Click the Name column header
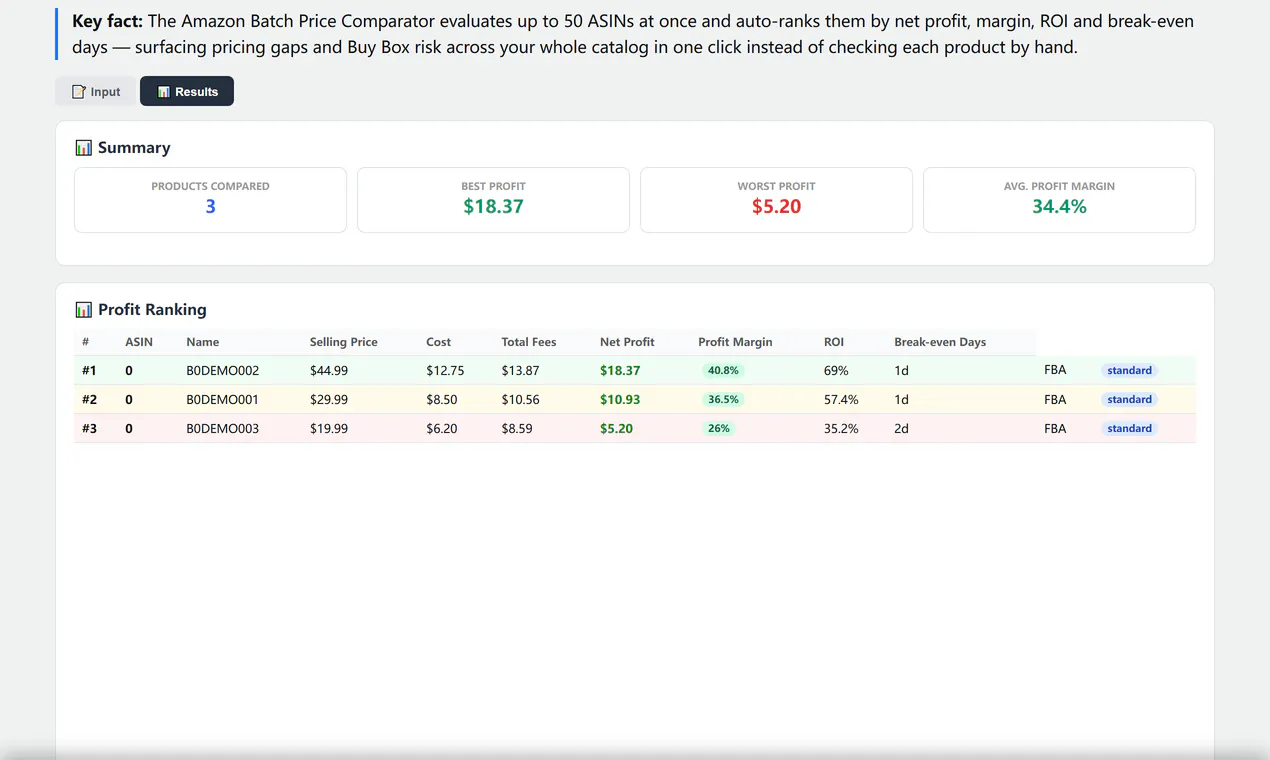 pos(202,342)
